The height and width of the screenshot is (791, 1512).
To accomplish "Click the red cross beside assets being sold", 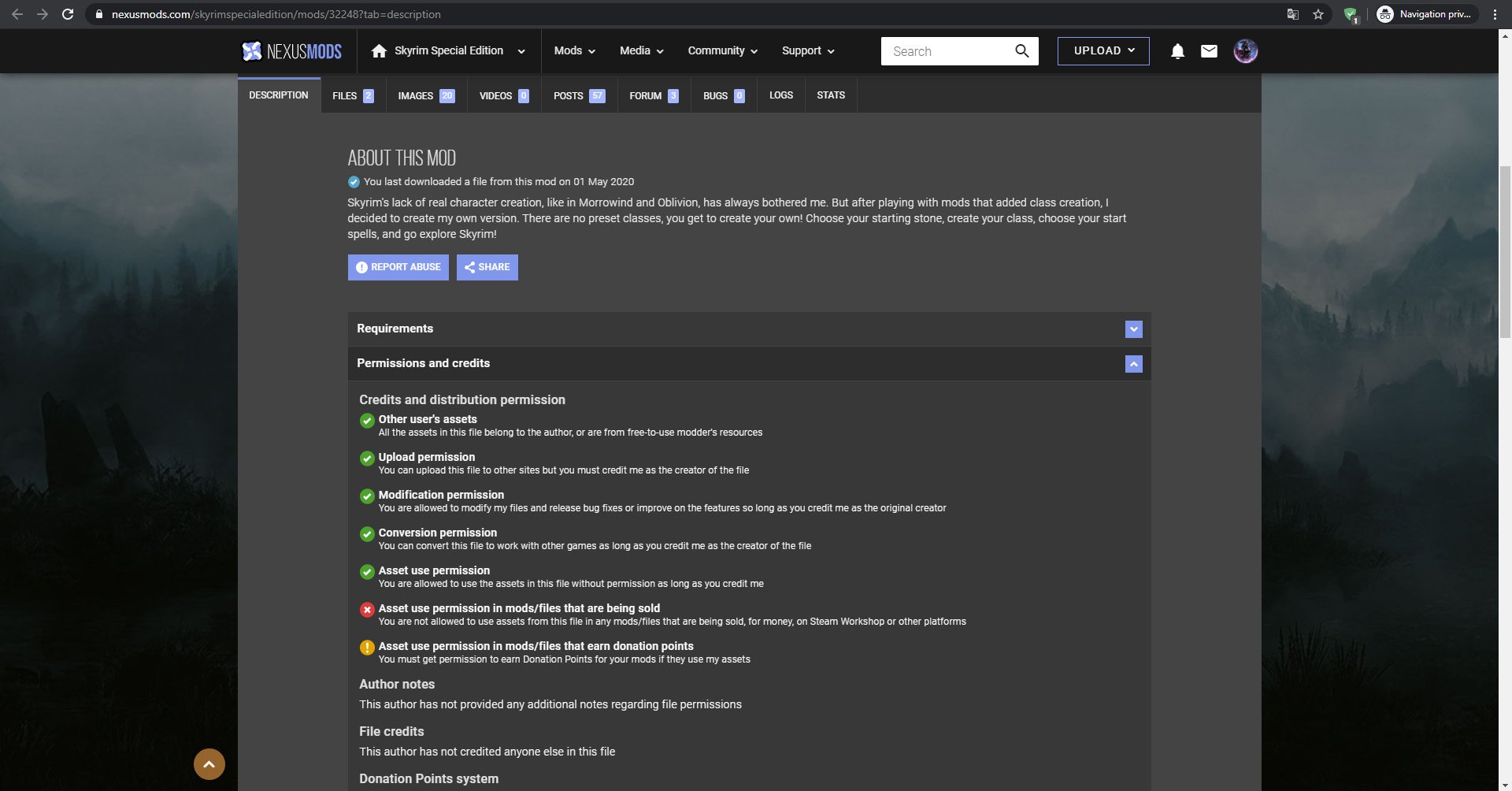I will tap(367, 610).
